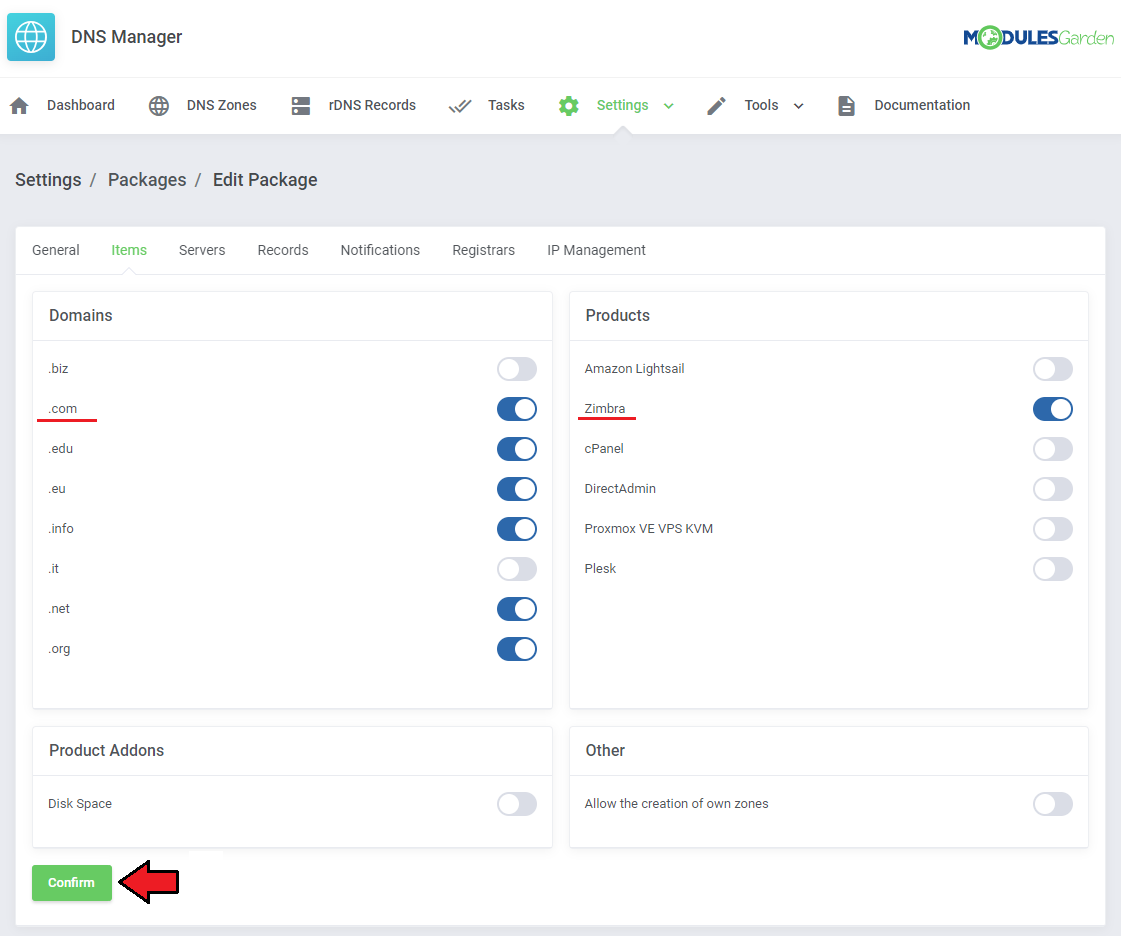Click the Settings menu label

click(x=622, y=105)
